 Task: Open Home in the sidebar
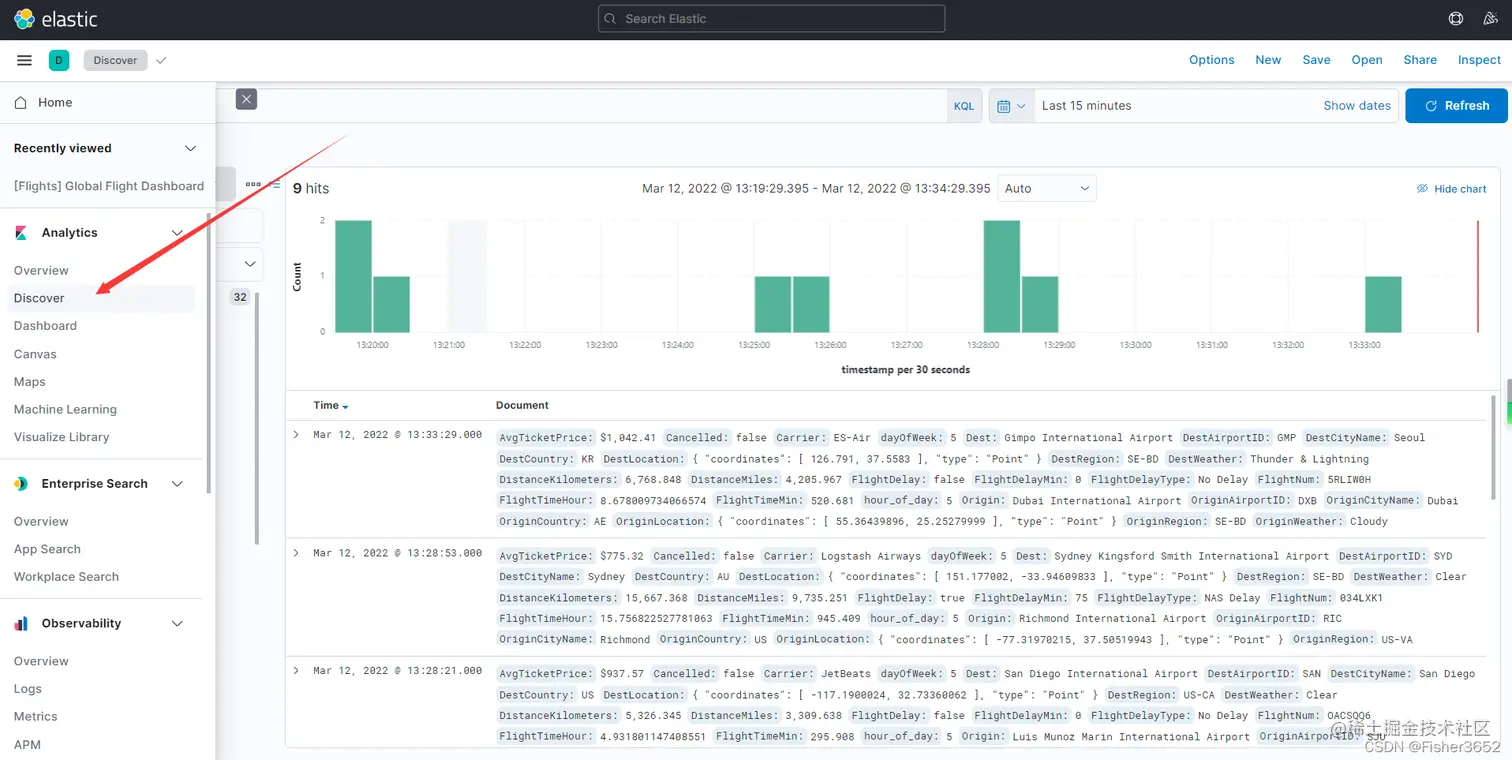pyautogui.click(x=55, y=102)
